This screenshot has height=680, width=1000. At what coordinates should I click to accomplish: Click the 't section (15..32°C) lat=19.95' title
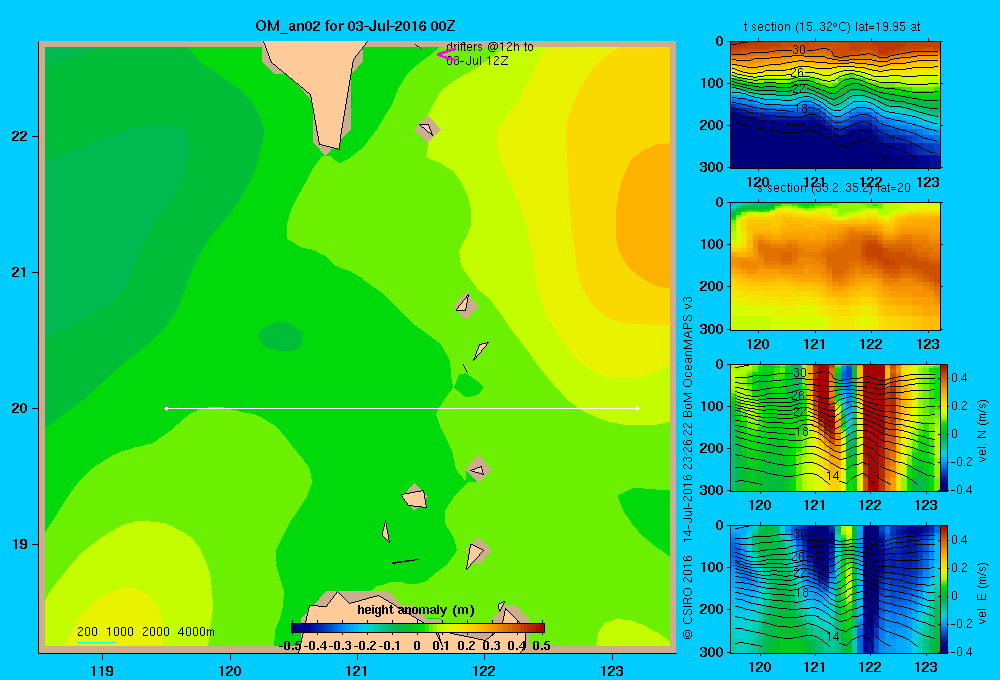point(832,27)
